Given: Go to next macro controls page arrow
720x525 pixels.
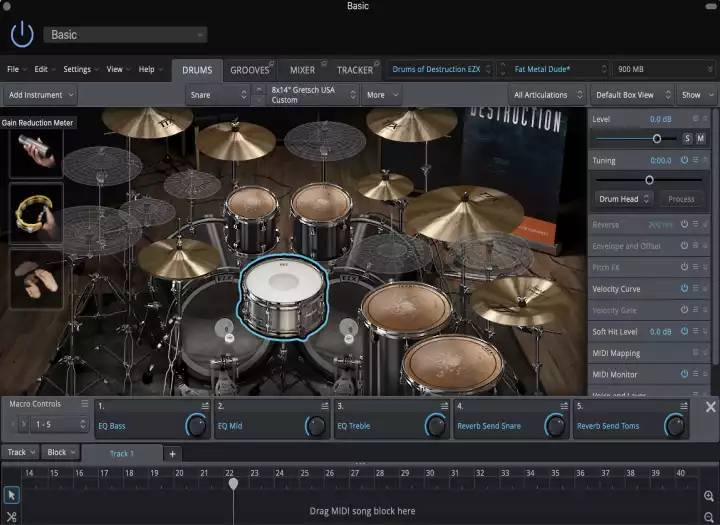Looking at the screenshot, I should [x=23, y=424].
